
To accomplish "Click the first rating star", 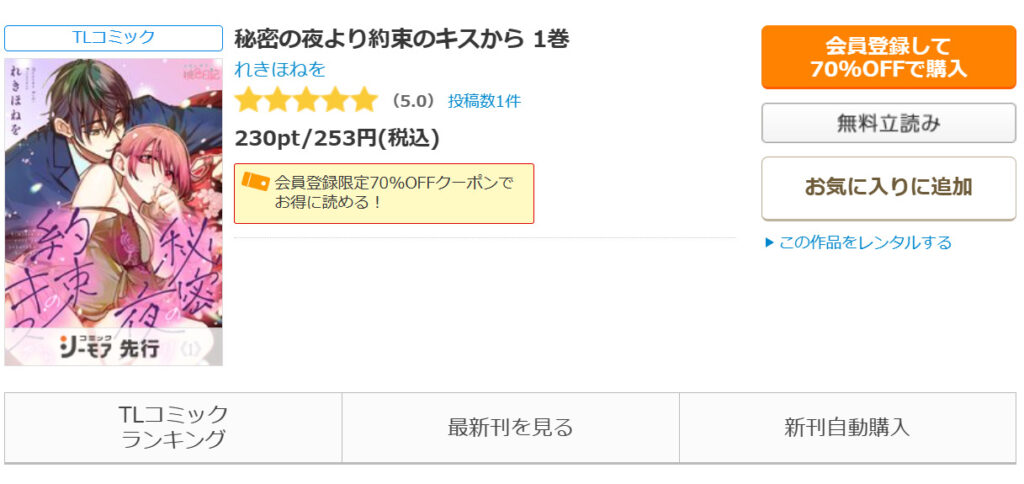I will click(248, 101).
